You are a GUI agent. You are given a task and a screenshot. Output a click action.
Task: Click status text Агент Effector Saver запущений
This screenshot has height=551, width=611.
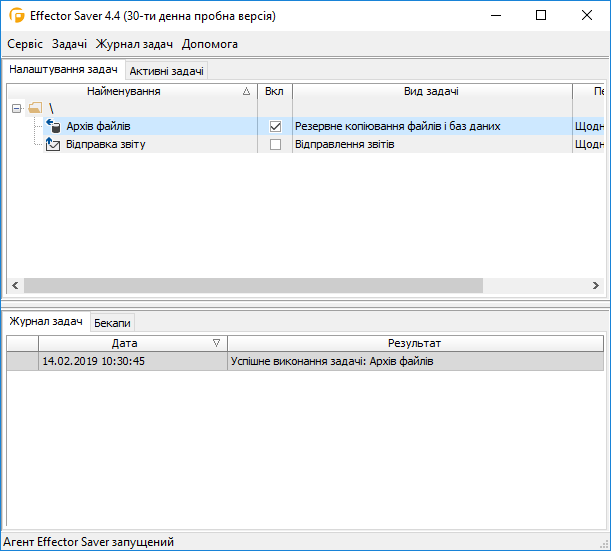88,542
